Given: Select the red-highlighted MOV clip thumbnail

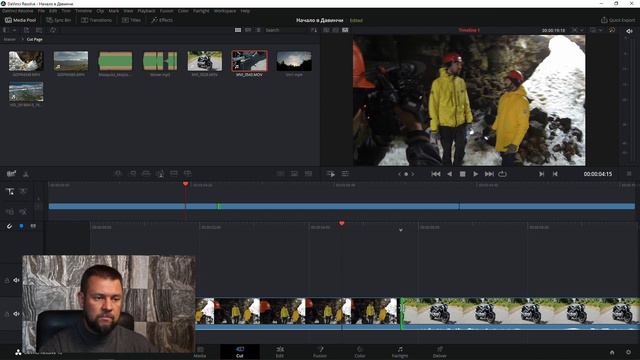Looking at the screenshot, I should point(249,61).
